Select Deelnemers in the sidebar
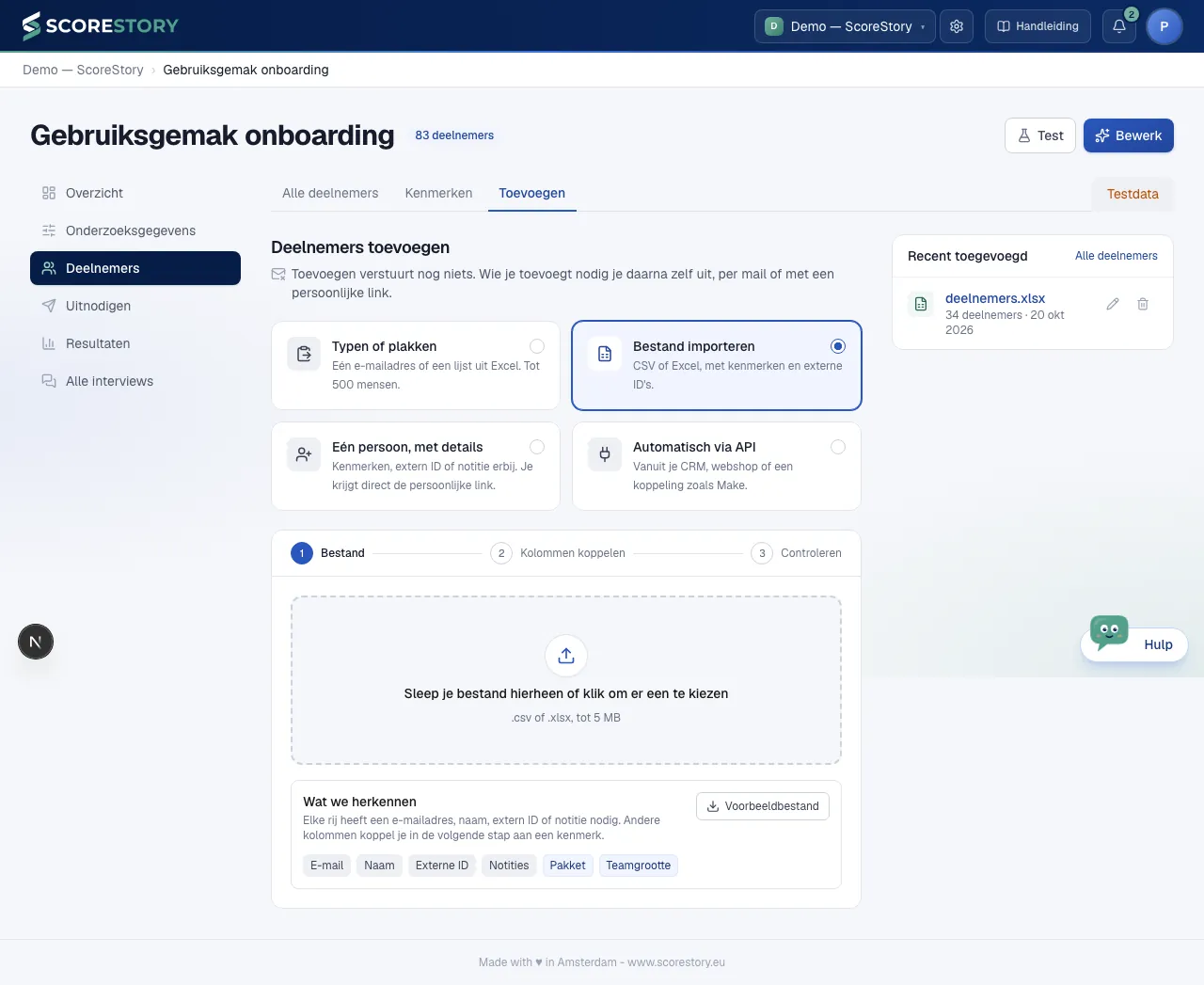The height and width of the screenshot is (985, 1204). (135, 268)
